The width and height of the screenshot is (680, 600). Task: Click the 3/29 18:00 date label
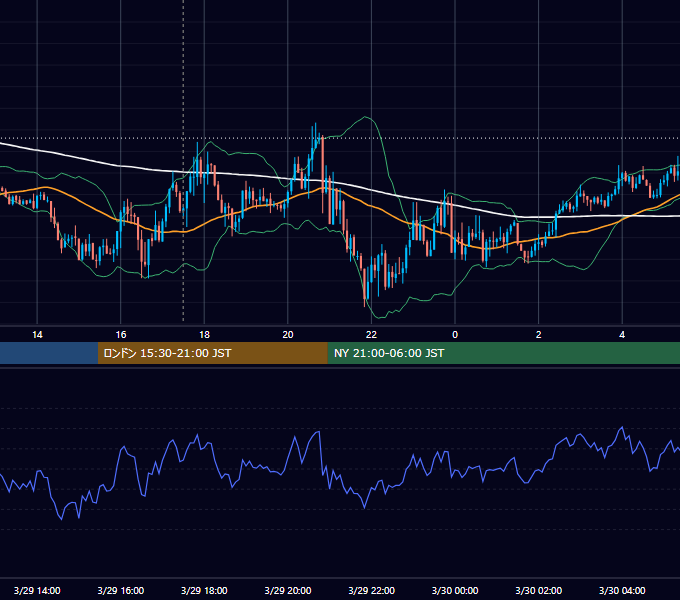[x=204, y=590]
